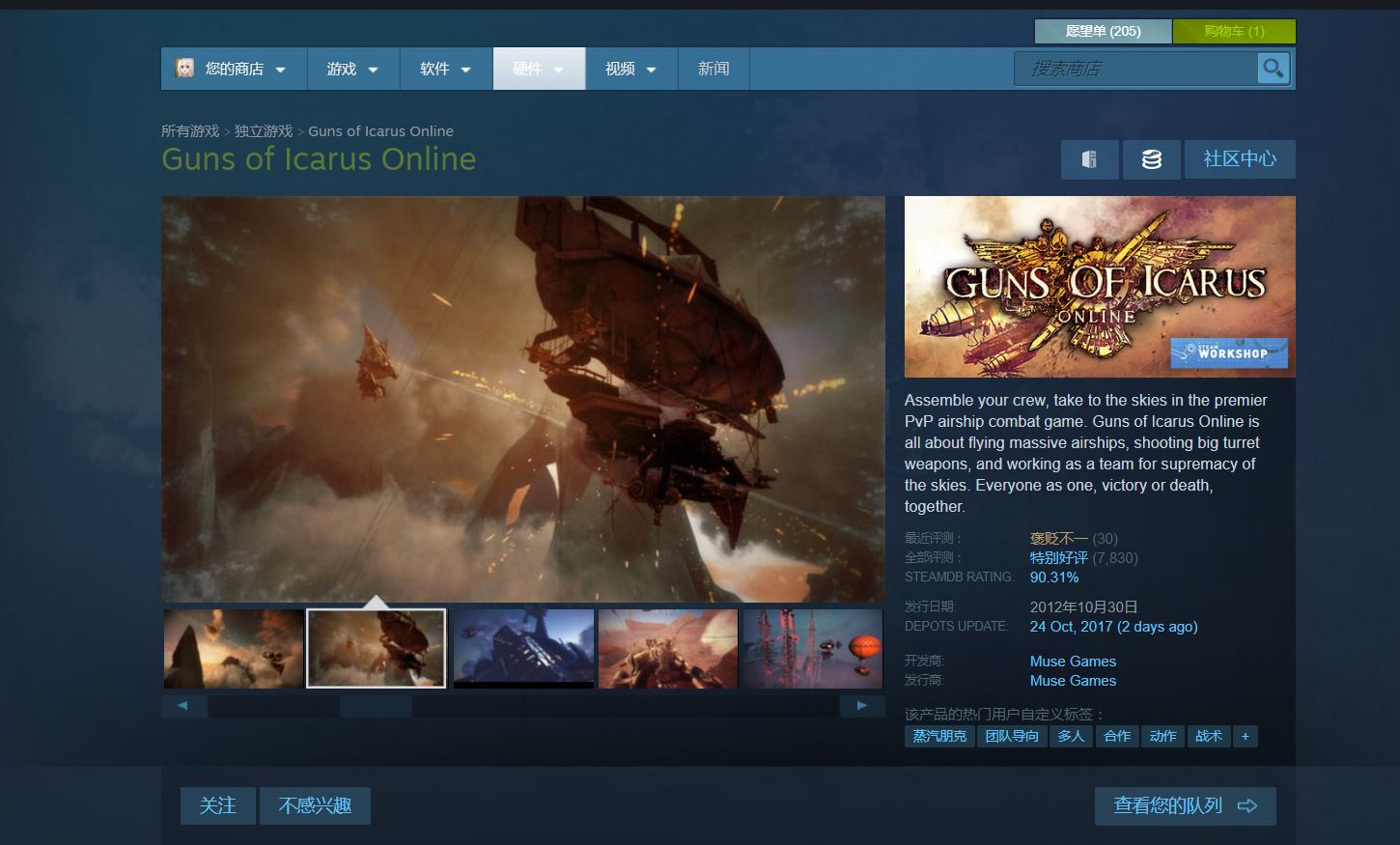Select the 合作 tag
The height and width of the screenshot is (845, 1400).
(1117, 736)
